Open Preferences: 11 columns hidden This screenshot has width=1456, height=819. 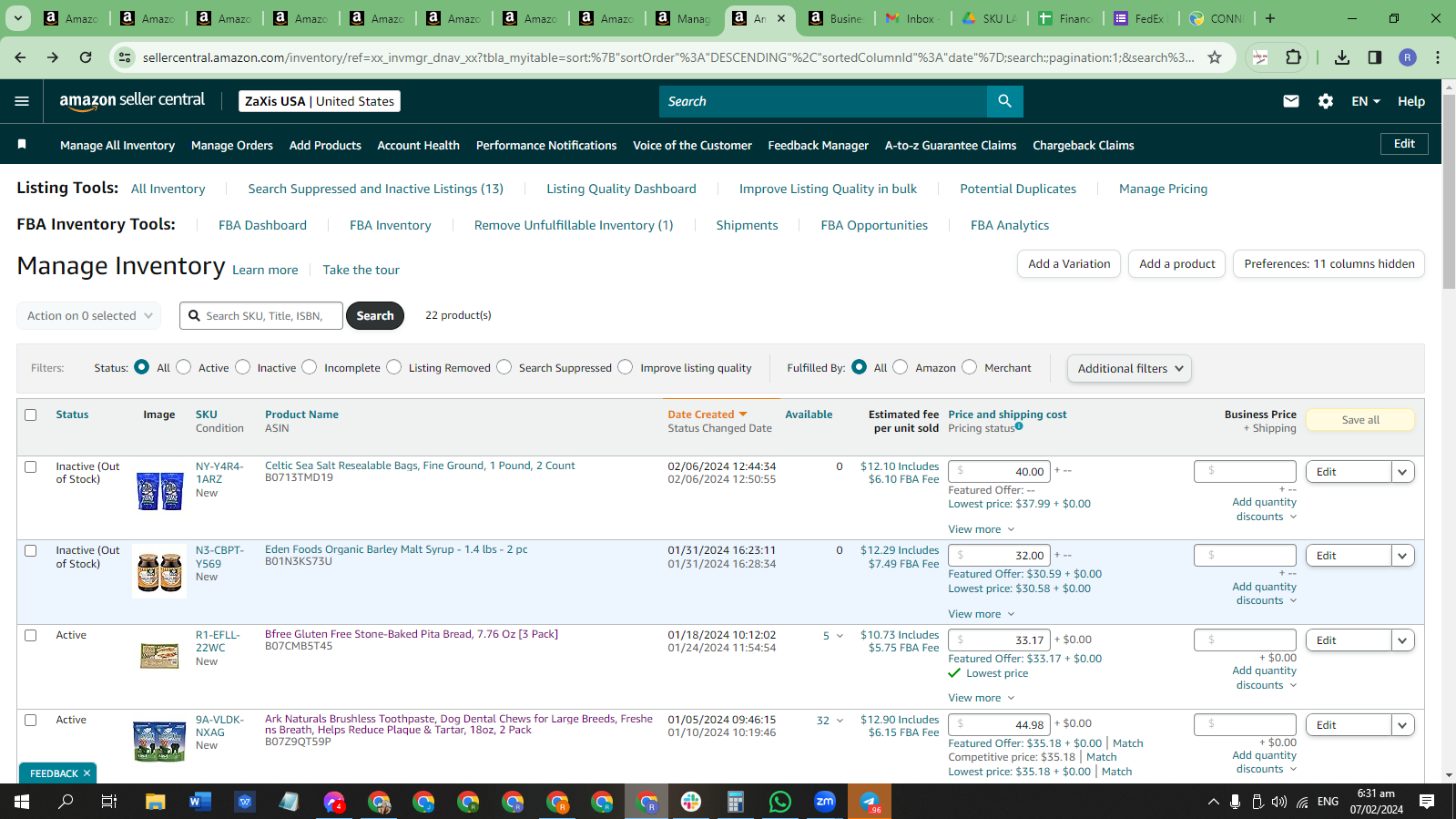coord(1329,264)
